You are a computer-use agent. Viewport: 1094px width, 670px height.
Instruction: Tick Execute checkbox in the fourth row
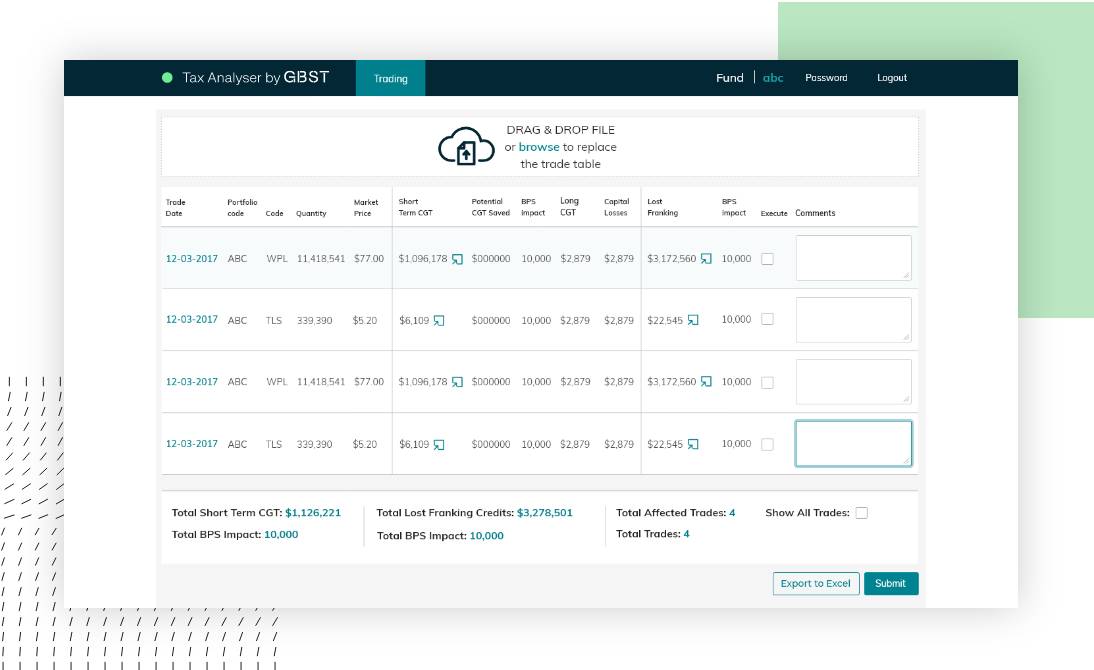click(x=767, y=444)
